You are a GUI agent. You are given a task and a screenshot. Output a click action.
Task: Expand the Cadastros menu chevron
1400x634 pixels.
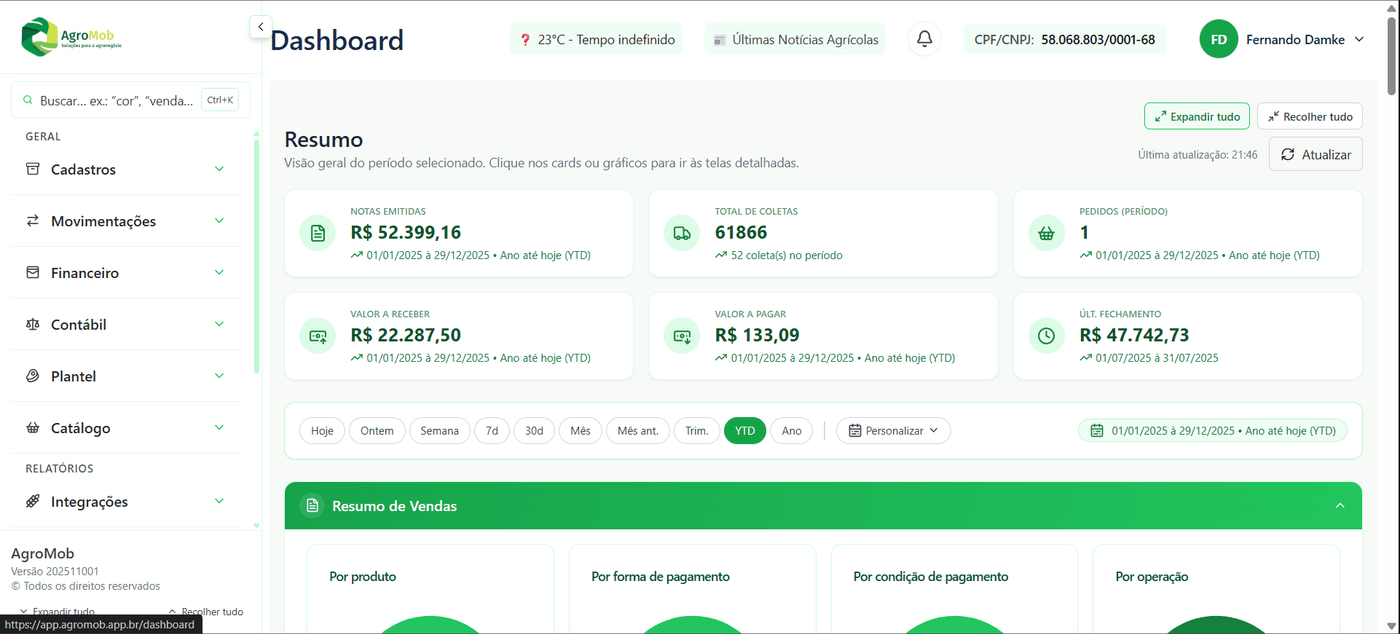tap(220, 169)
